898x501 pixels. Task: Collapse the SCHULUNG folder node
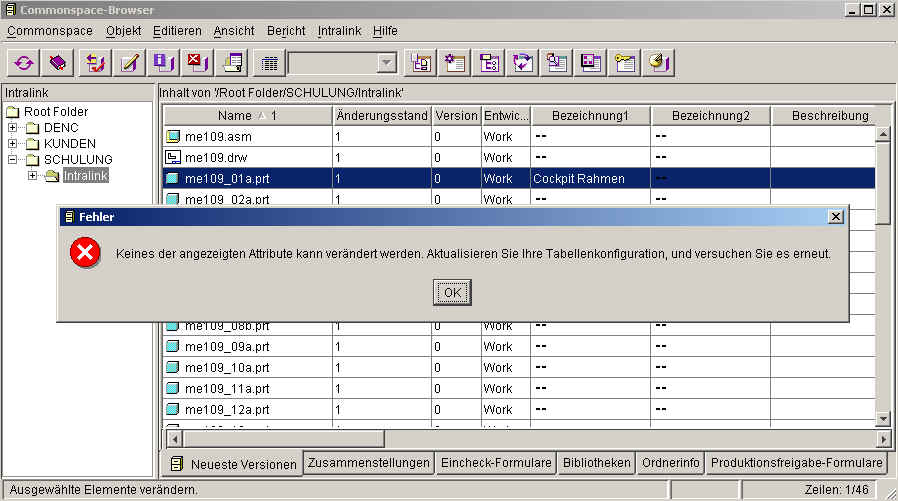pyautogui.click(x=12, y=159)
